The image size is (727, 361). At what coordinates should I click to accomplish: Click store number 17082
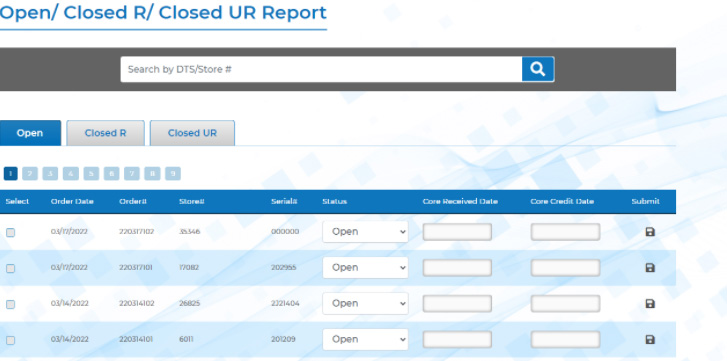(189, 267)
